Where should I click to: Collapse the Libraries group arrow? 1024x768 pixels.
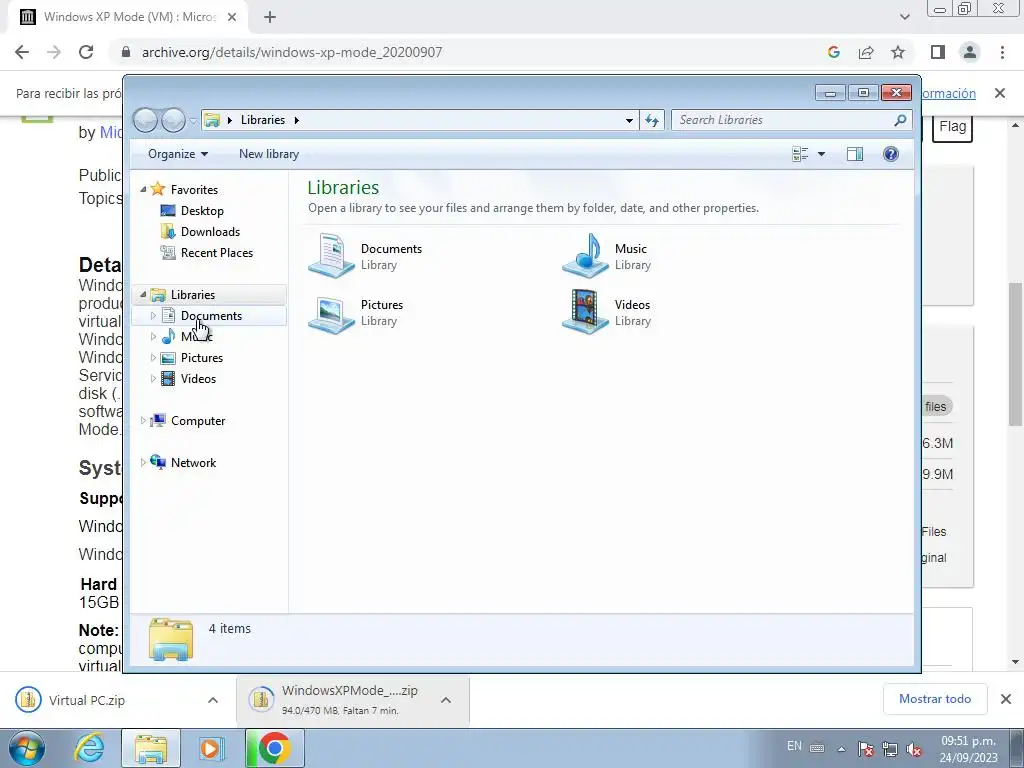pos(143,295)
